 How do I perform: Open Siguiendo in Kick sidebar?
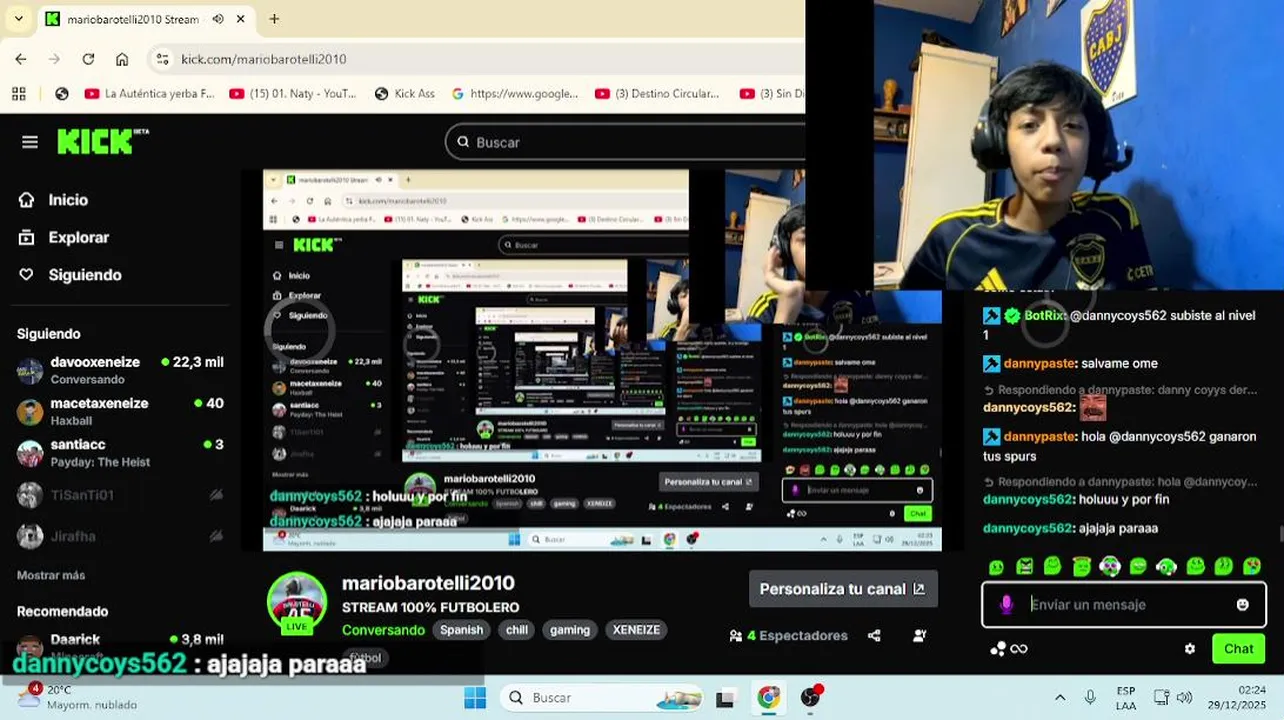[70, 275]
